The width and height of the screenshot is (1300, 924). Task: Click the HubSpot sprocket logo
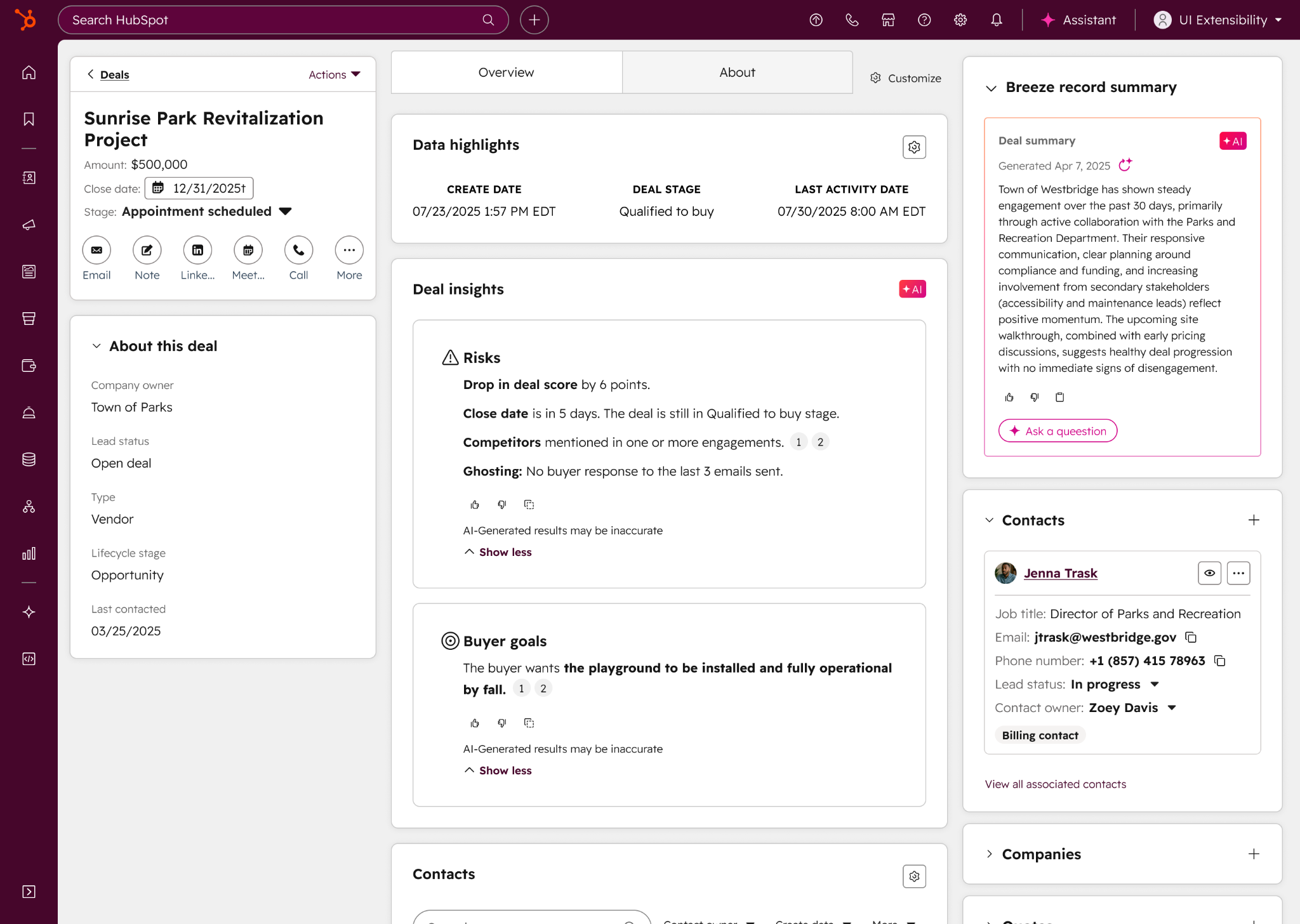[x=26, y=20]
